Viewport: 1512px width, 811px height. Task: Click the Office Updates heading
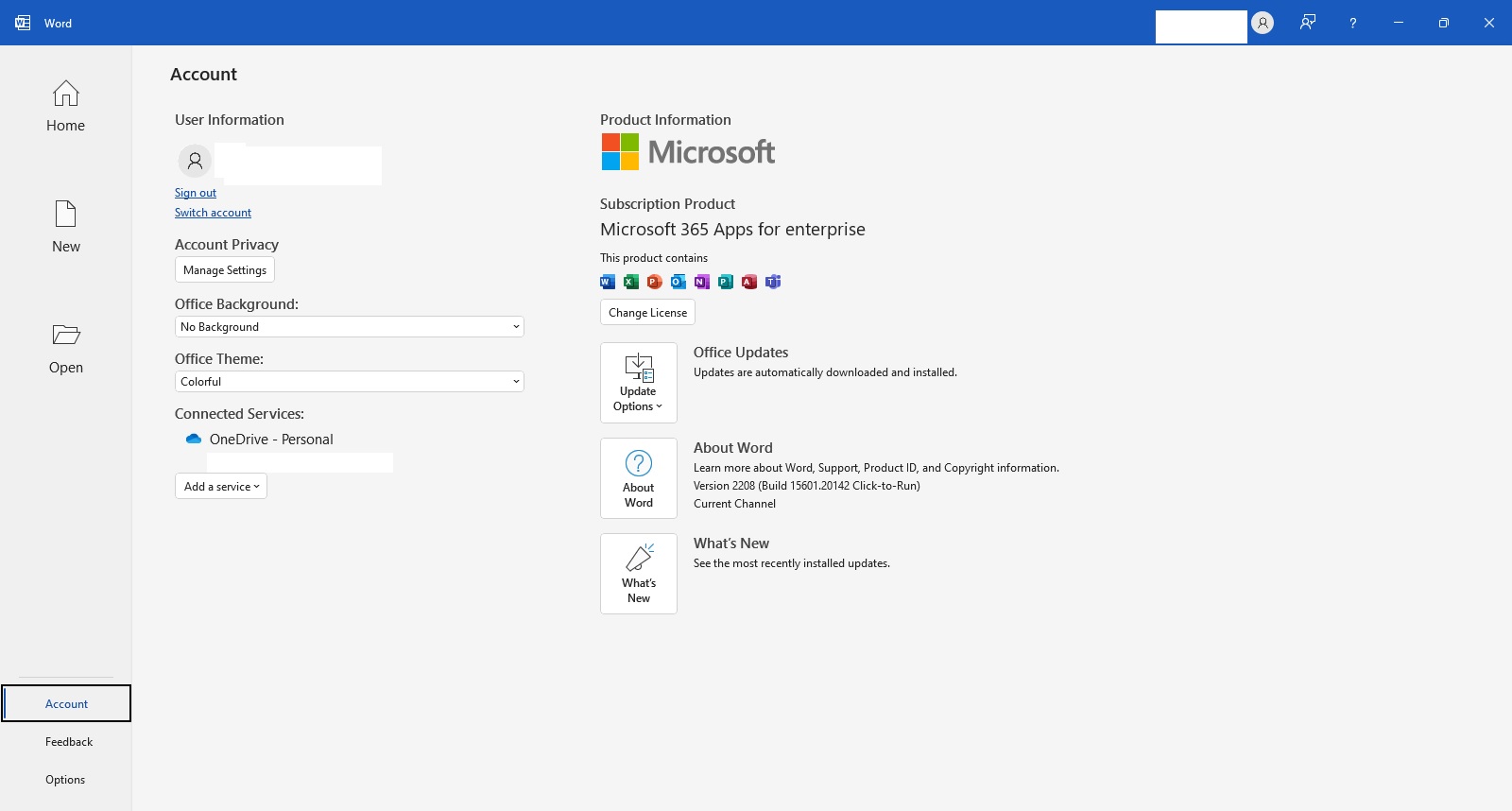(741, 353)
